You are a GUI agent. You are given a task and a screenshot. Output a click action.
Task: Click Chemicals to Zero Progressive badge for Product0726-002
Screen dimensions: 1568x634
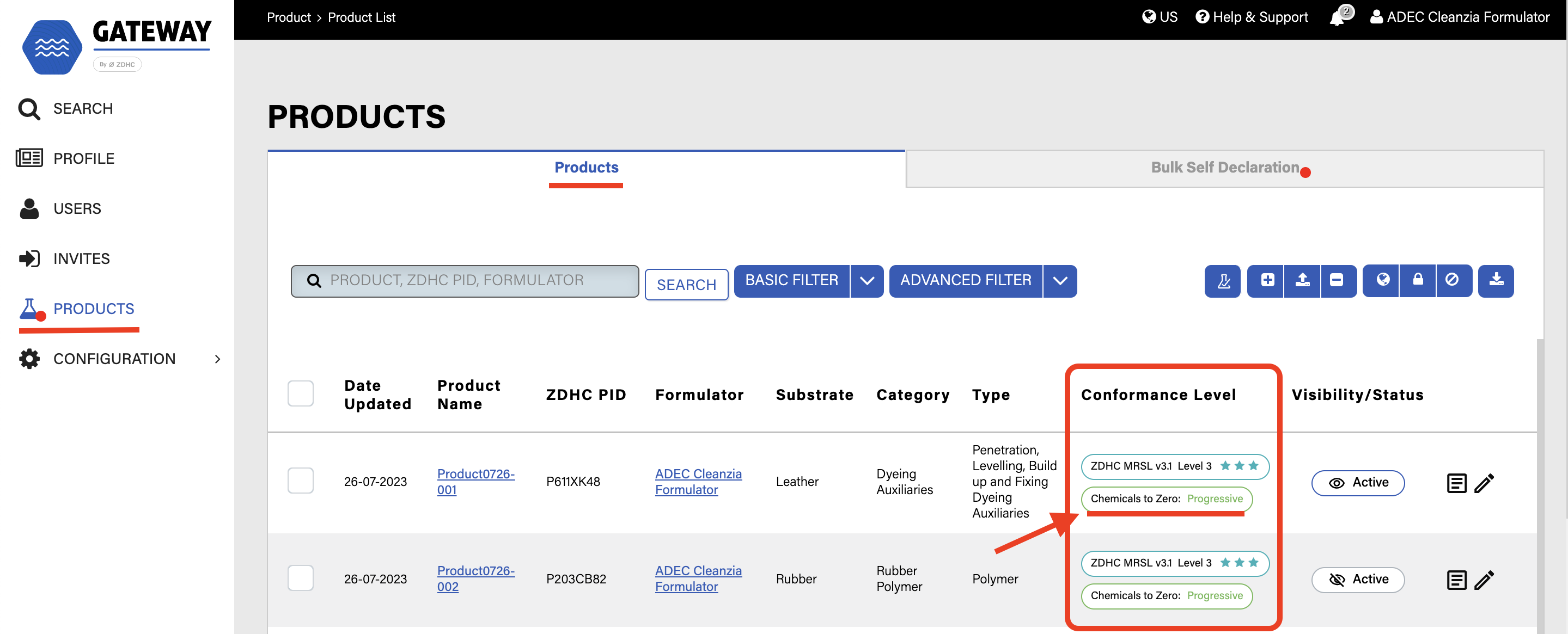(1166, 596)
